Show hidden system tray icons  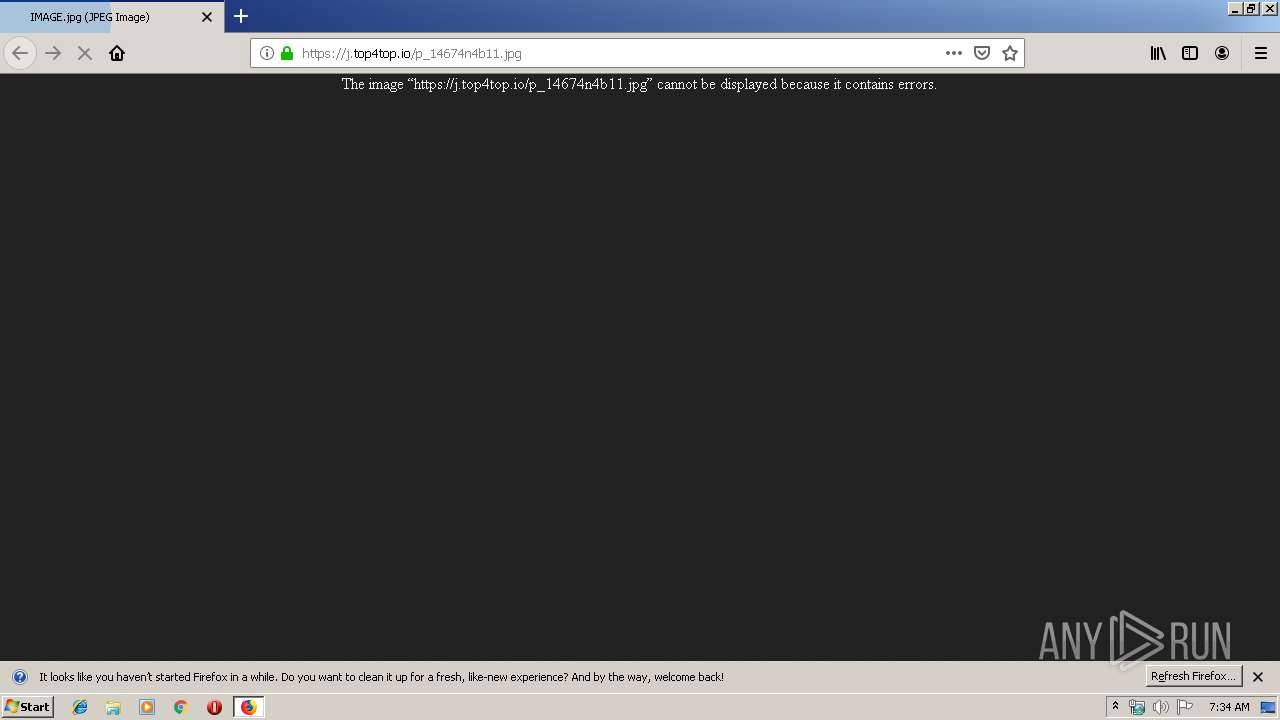tap(1115, 707)
